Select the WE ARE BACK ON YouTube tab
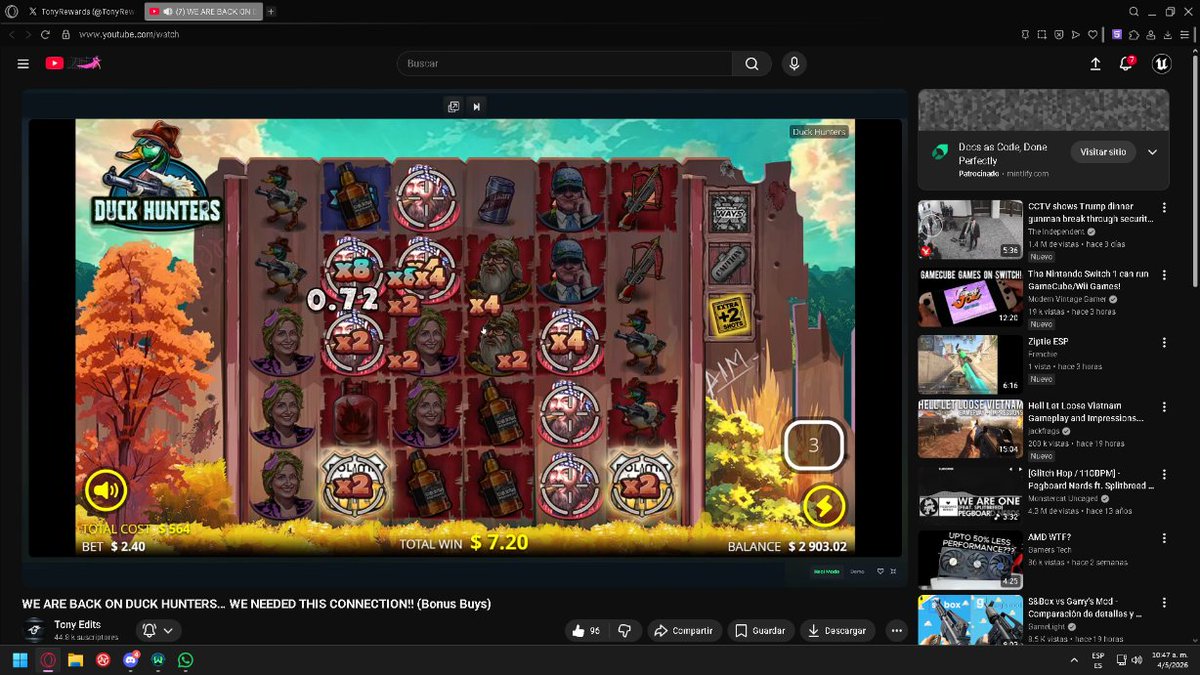 click(x=203, y=11)
